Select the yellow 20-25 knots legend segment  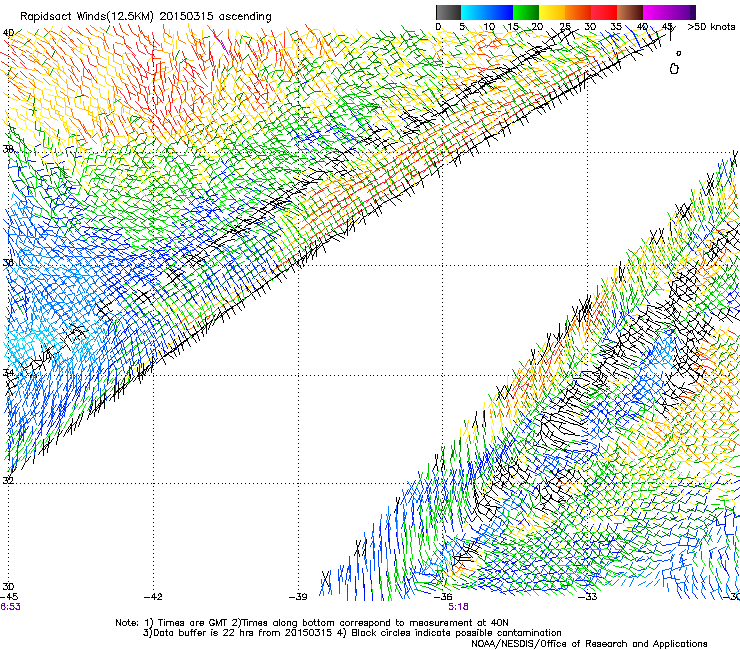(552, 12)
